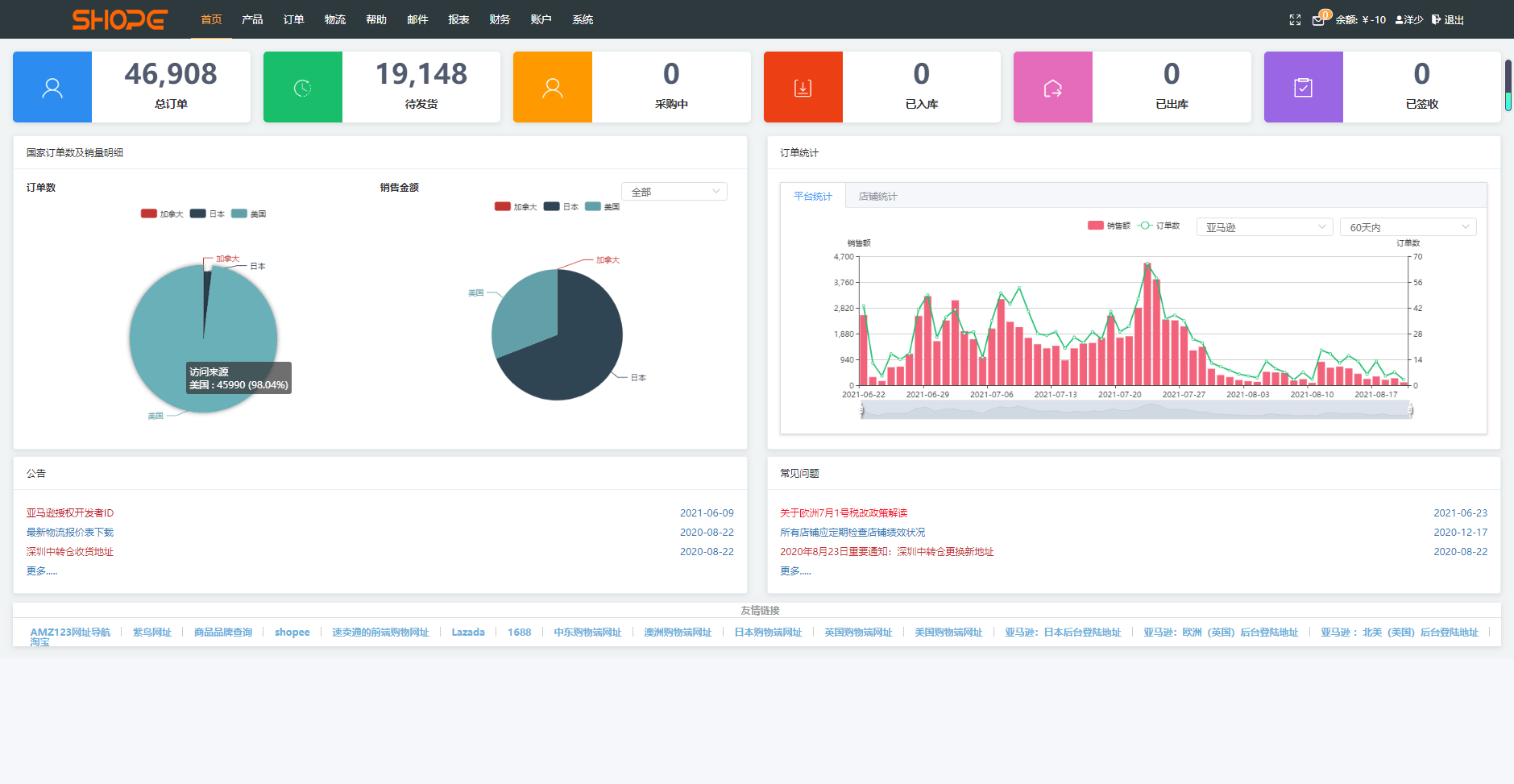Open the 亚马逊授权开发者ID announcement
This screenshot has height=784, width=1514.
tap(70, 512)
